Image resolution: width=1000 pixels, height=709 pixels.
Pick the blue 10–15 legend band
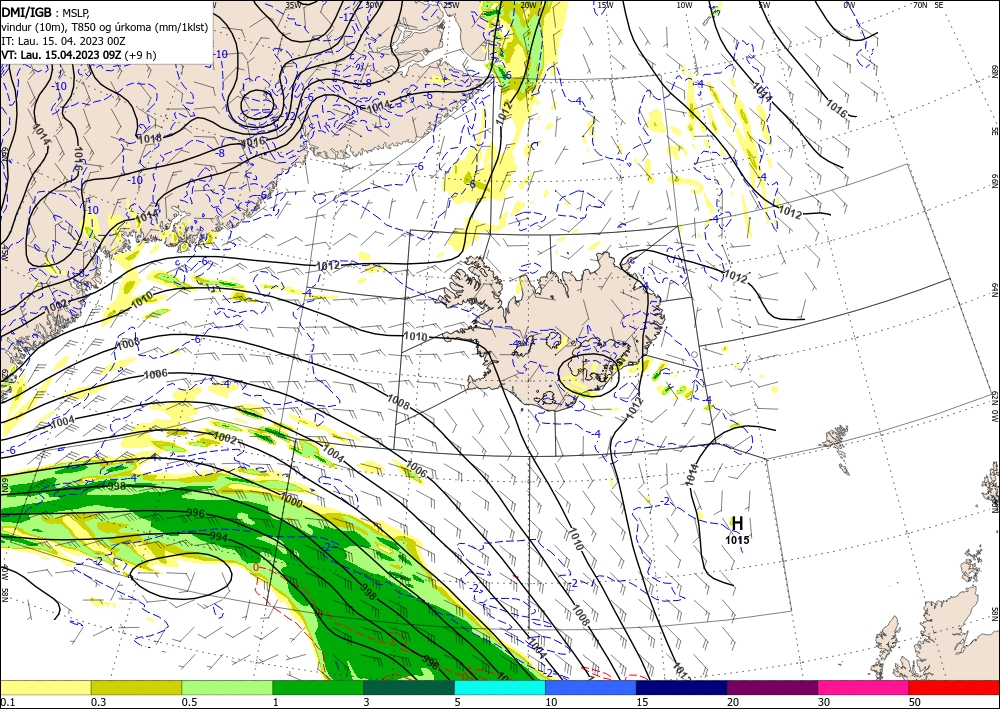pyautogui.click(x=591, y=687)
